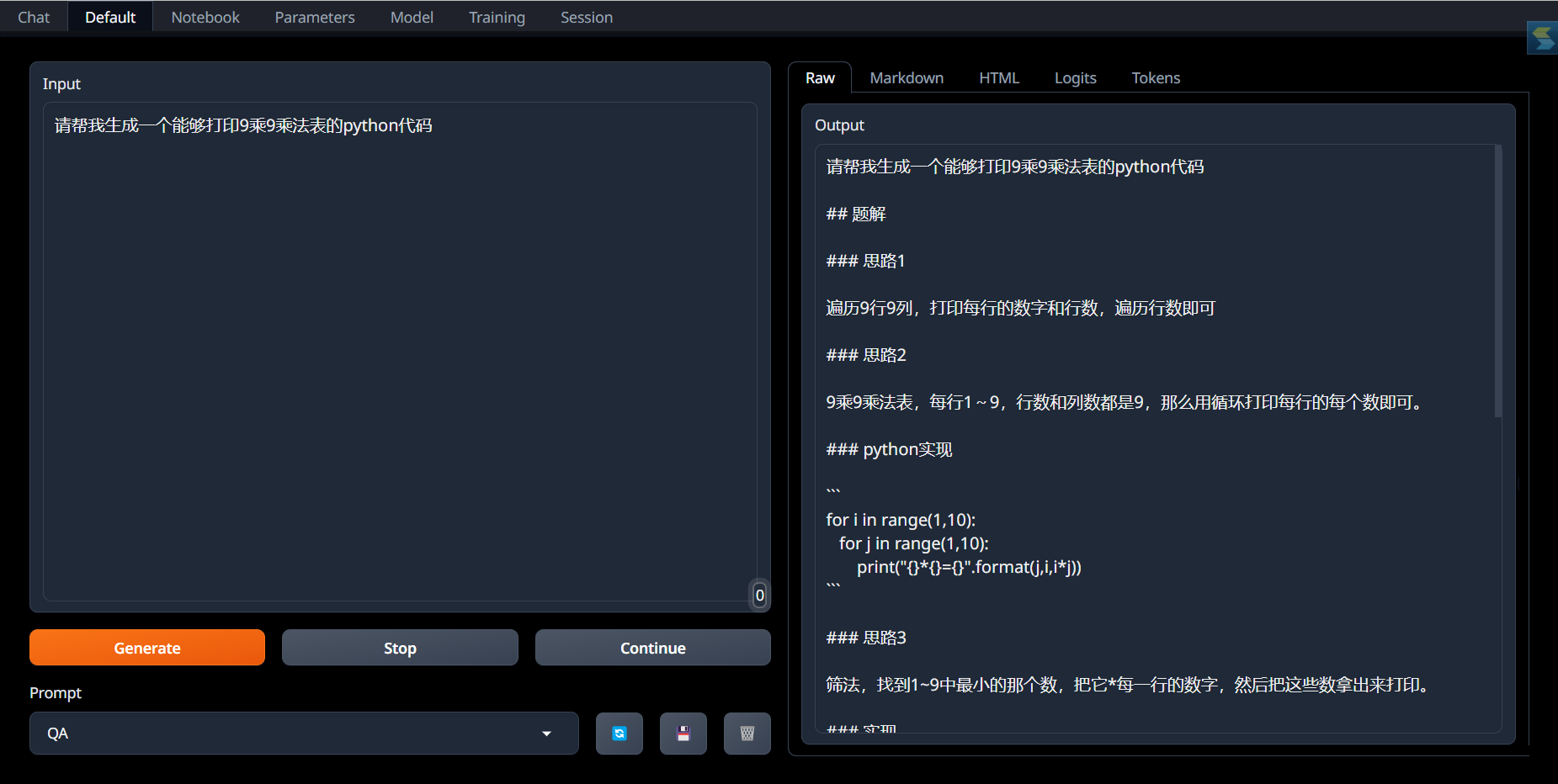Switch output view to Markdown
This screenshot has height=784, width=1558.
click(907, 77)
